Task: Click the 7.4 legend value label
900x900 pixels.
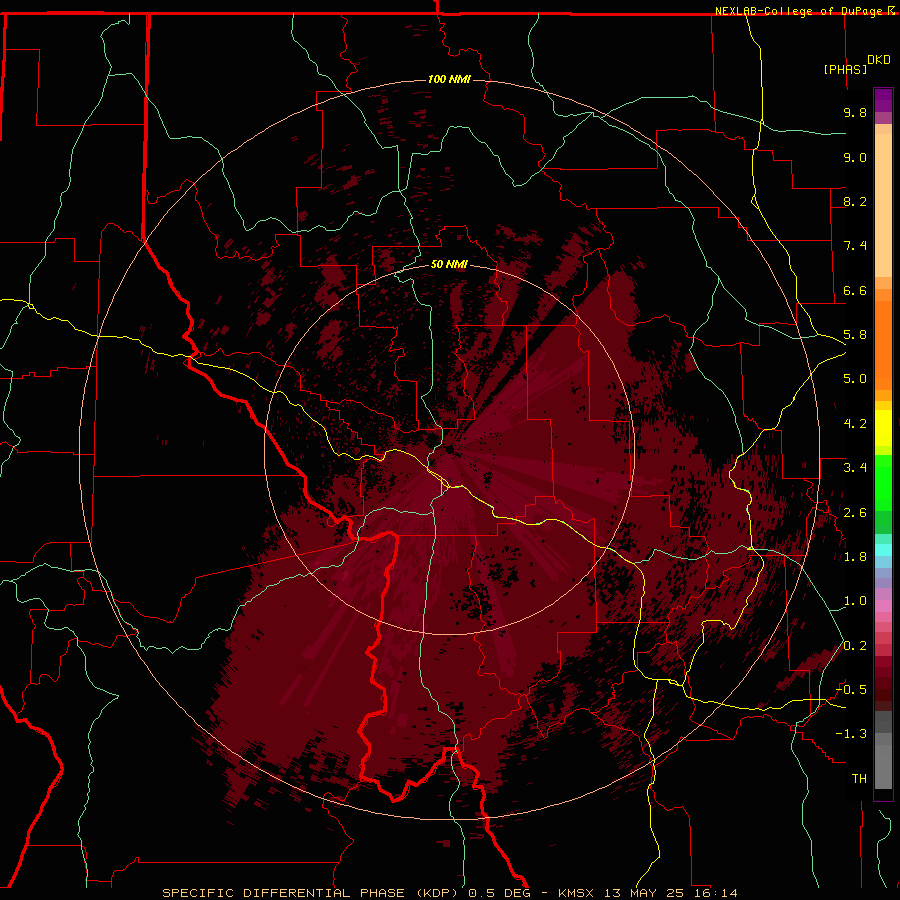Action: click(855, 246)
